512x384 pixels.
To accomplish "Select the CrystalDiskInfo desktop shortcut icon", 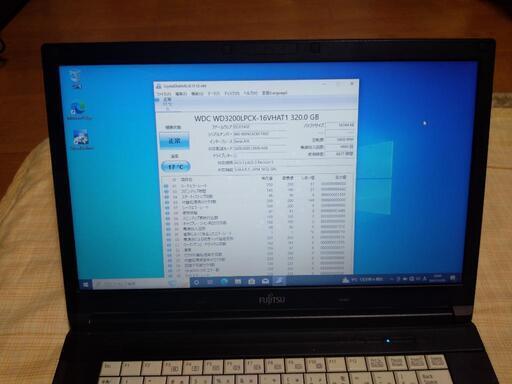I will pos(81,139).
